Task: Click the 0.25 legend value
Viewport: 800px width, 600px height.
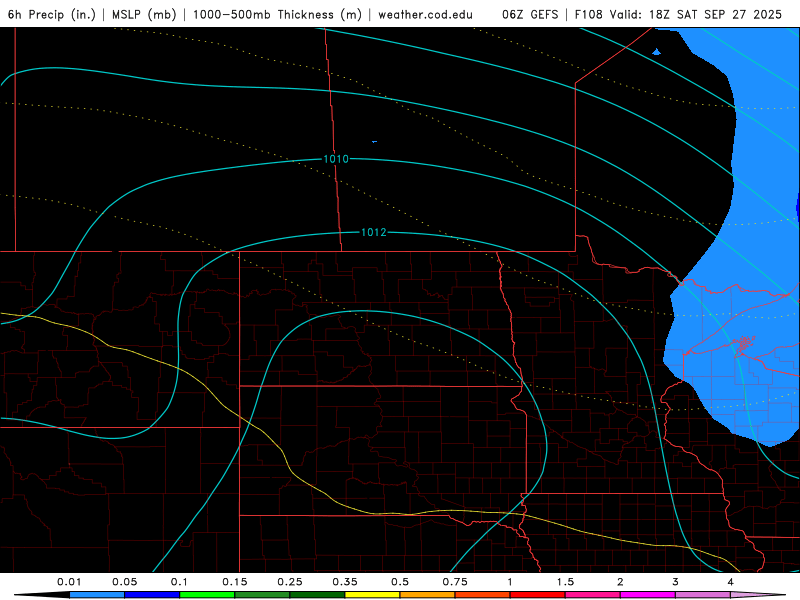Action: (290, 582)
